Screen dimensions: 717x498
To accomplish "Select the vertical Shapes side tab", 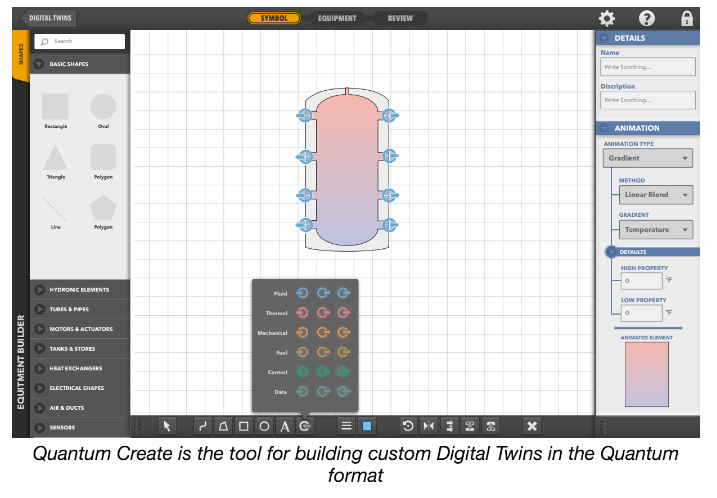I will (x=21, y=55).
